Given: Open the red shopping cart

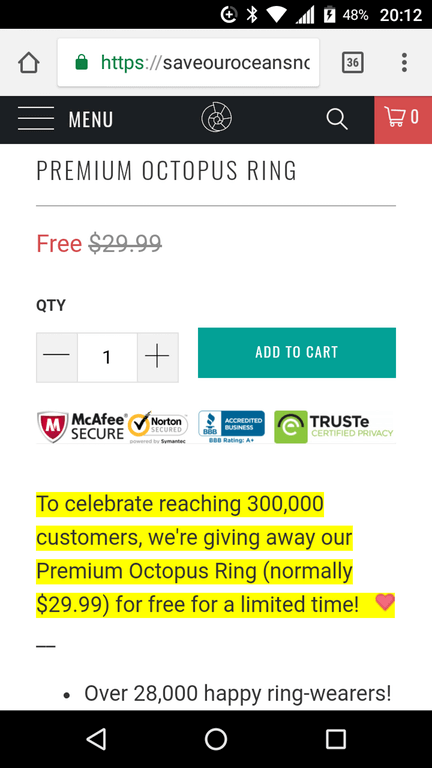Looking at the screenshot, I should coord(403,120).
